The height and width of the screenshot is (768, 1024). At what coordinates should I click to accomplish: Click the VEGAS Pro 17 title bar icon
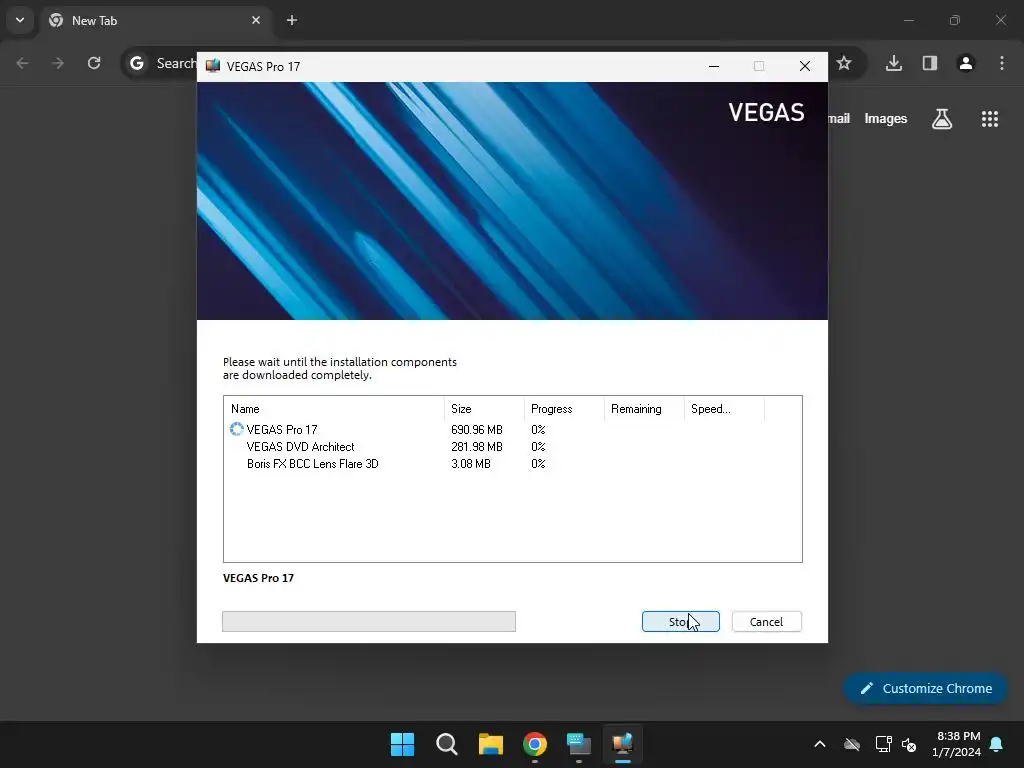(213, 66)
